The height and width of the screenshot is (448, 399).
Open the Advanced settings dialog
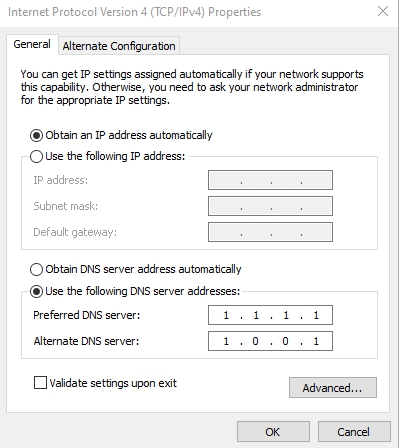pyautogui.click(x=333, y=388)
